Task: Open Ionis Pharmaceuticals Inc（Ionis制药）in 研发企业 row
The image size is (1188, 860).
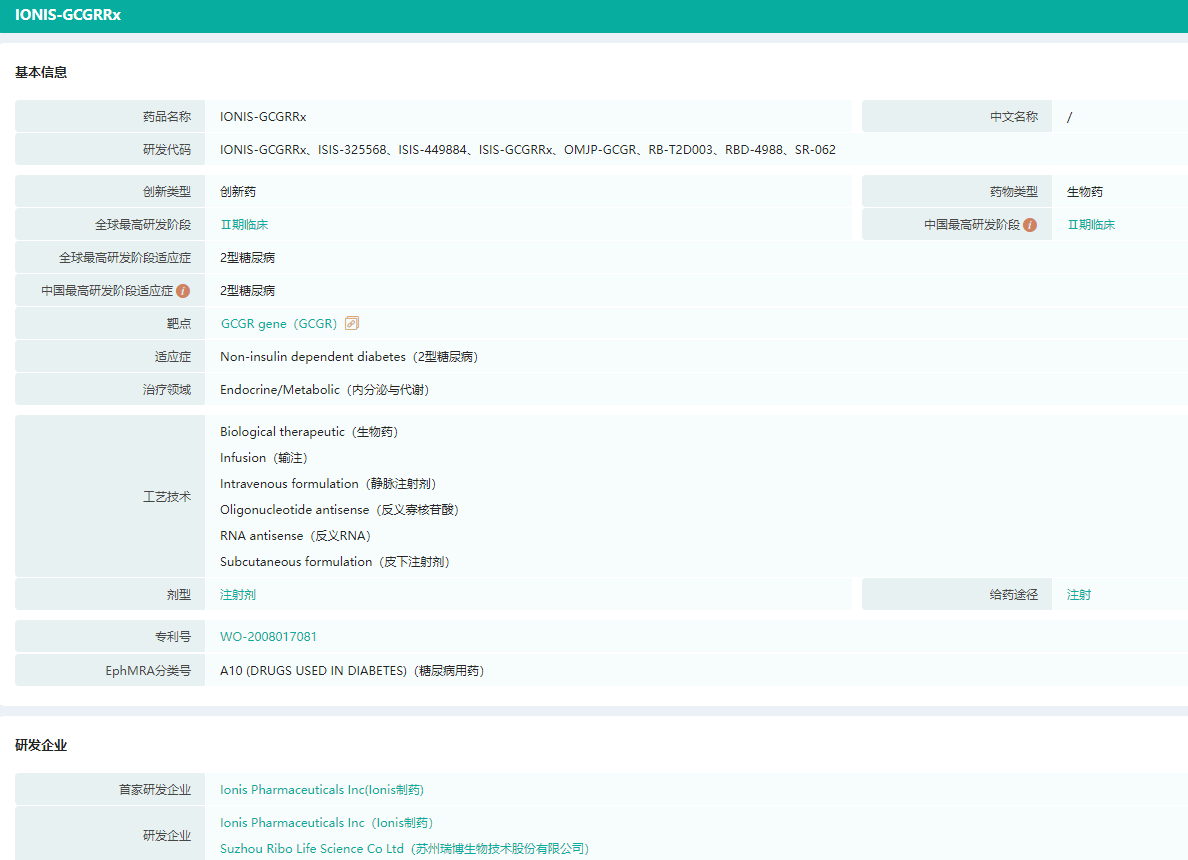Action: (x=326, y=823)
